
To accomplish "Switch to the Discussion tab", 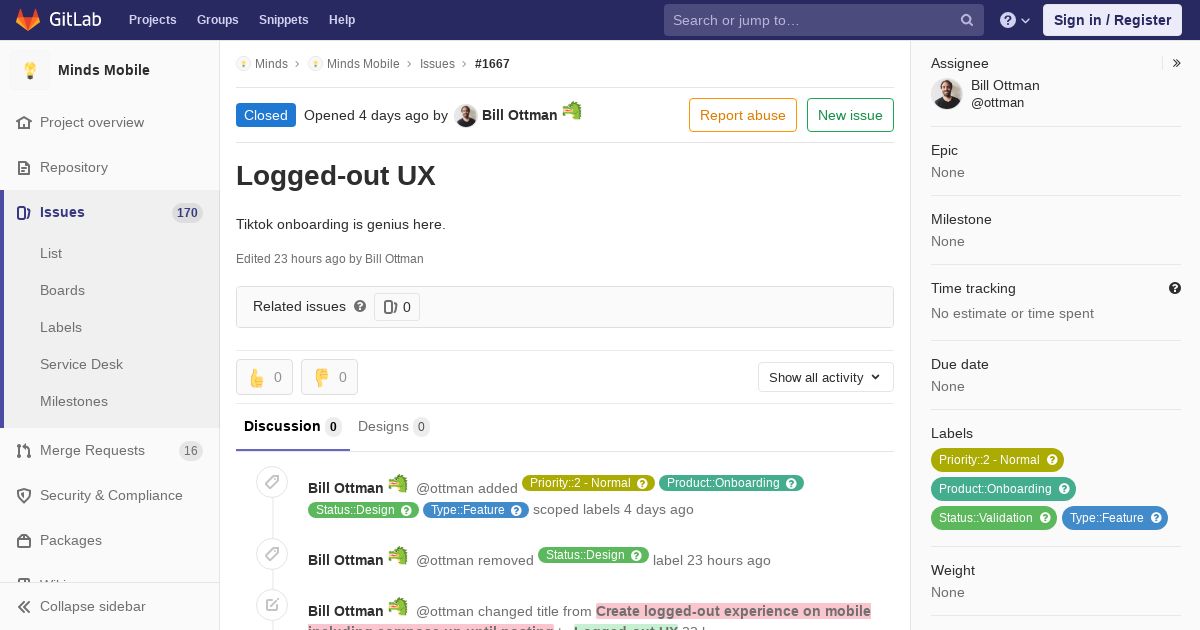I will [x=292, y=426].
